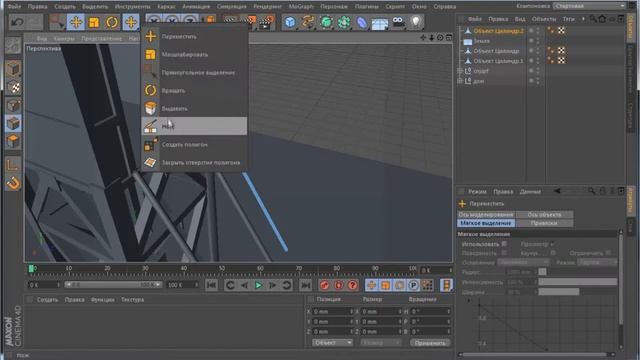Toggle the Использовать checkbox
The width and height of the screenshot is (640, 360).
point(504,244)
